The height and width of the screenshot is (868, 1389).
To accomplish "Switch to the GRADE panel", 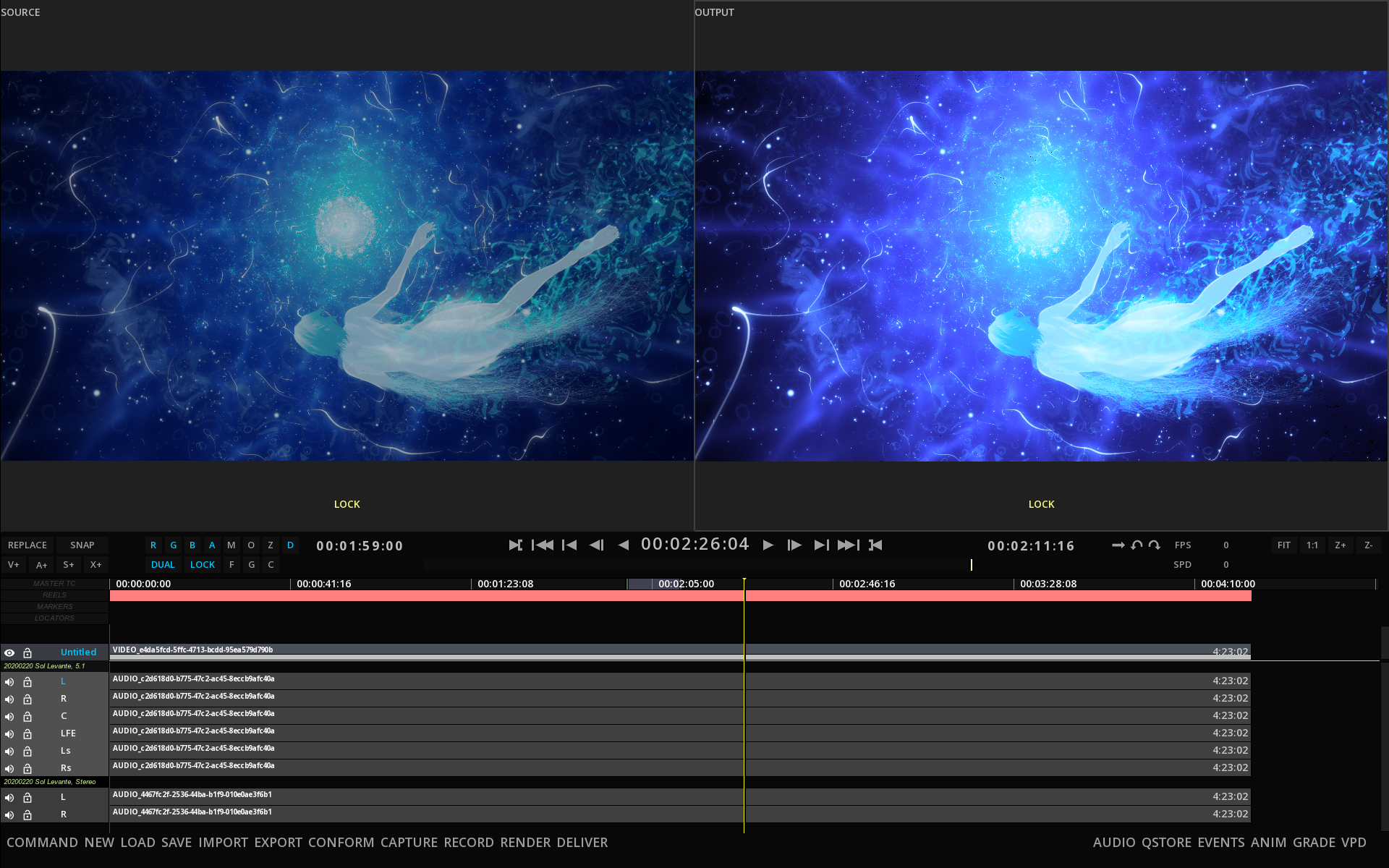I will pos(1314,843).
